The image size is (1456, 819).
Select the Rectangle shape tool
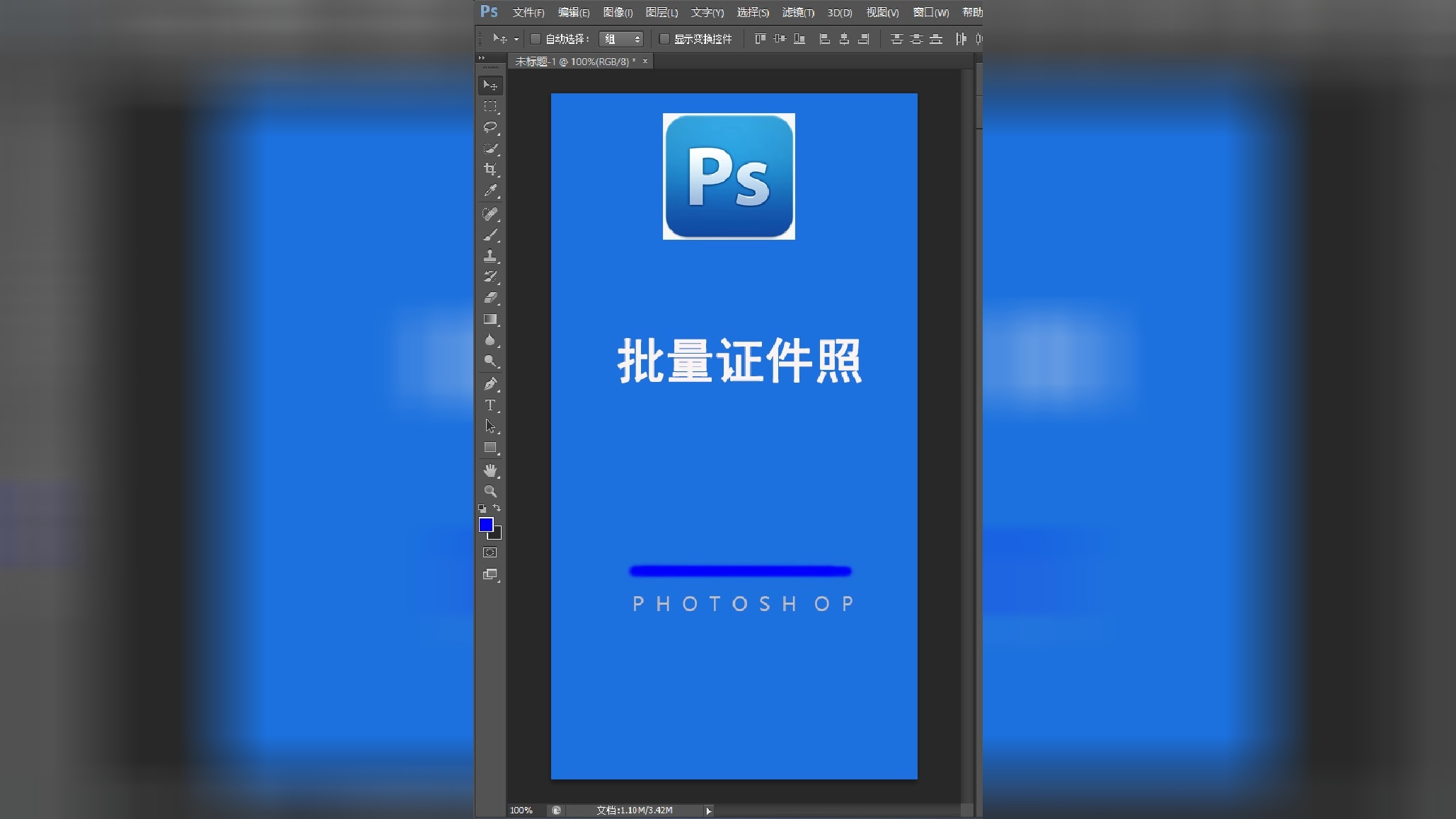click(490, 448)
